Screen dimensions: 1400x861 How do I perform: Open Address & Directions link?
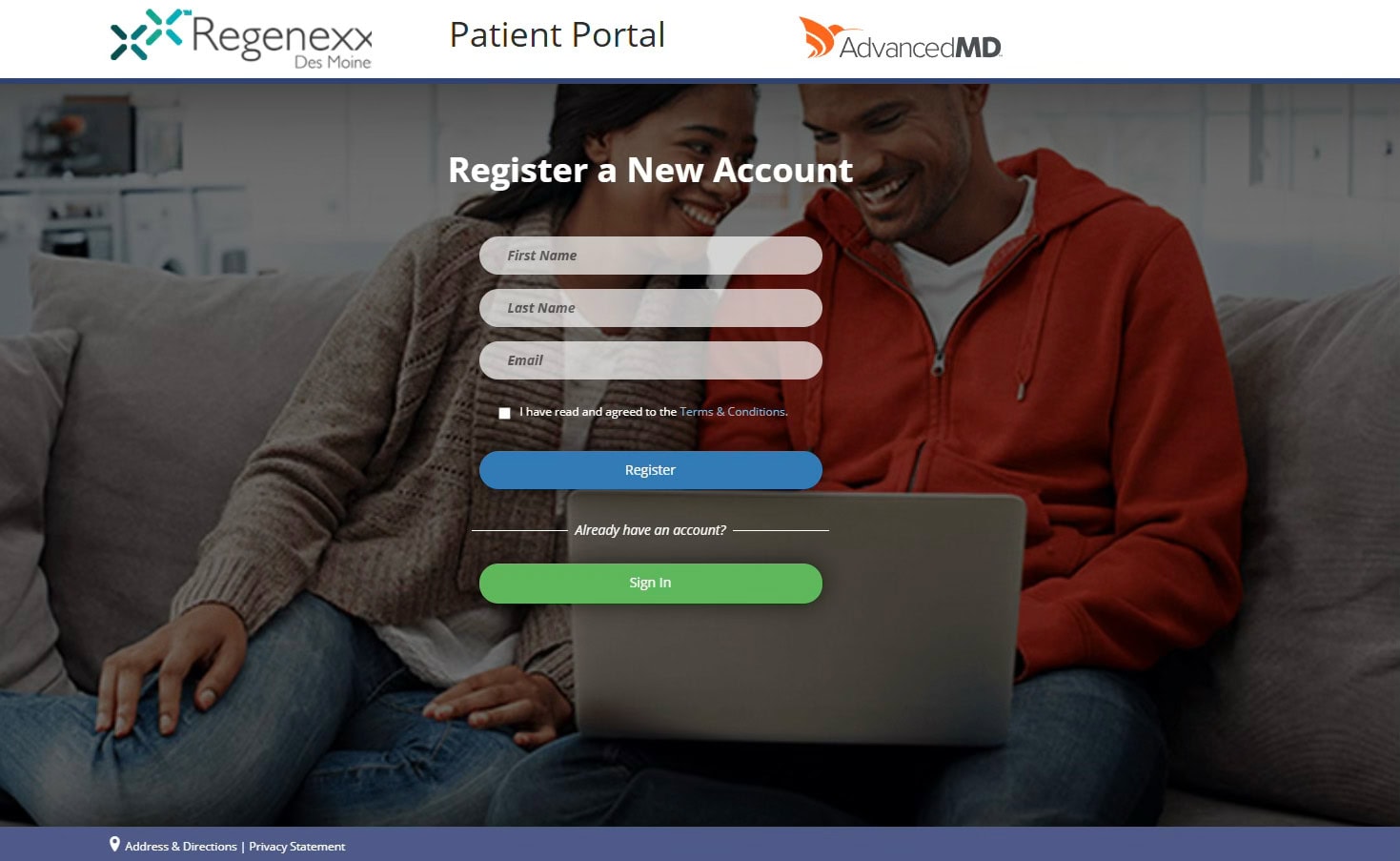point(181,847)
